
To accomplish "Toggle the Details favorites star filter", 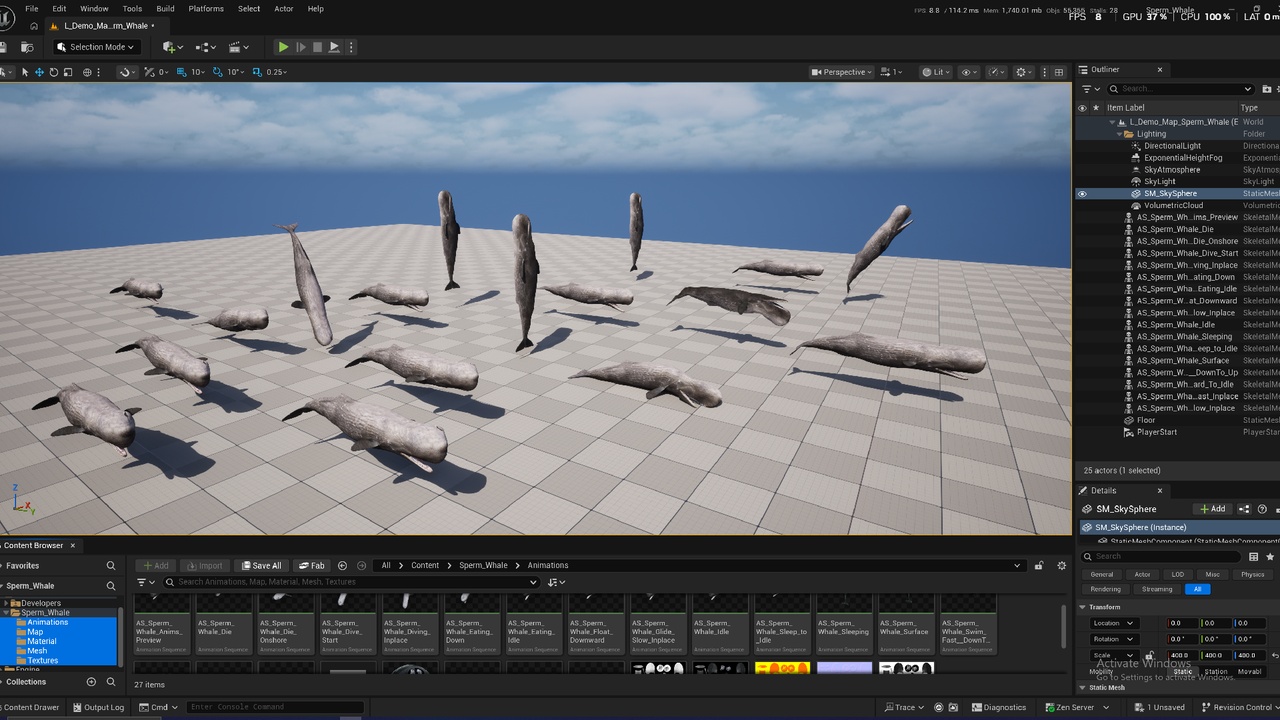I will pos(1270,556).
